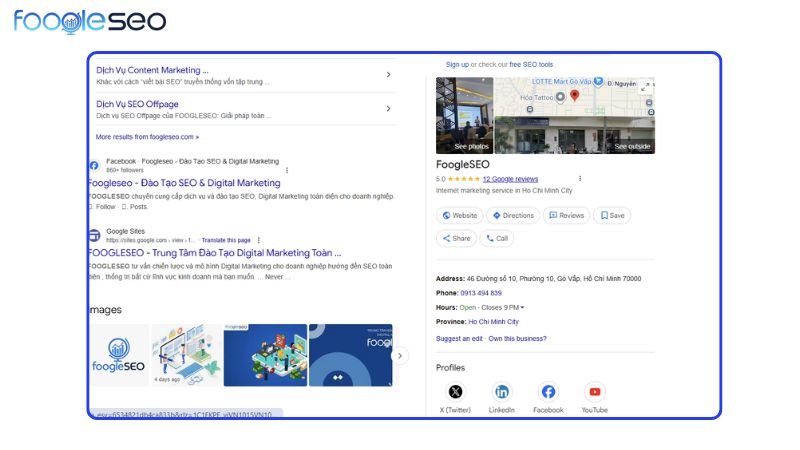800x450 pixels.
Task: Expand the Dịch Vụ Content Marketing result
Action: click(388, 75)
